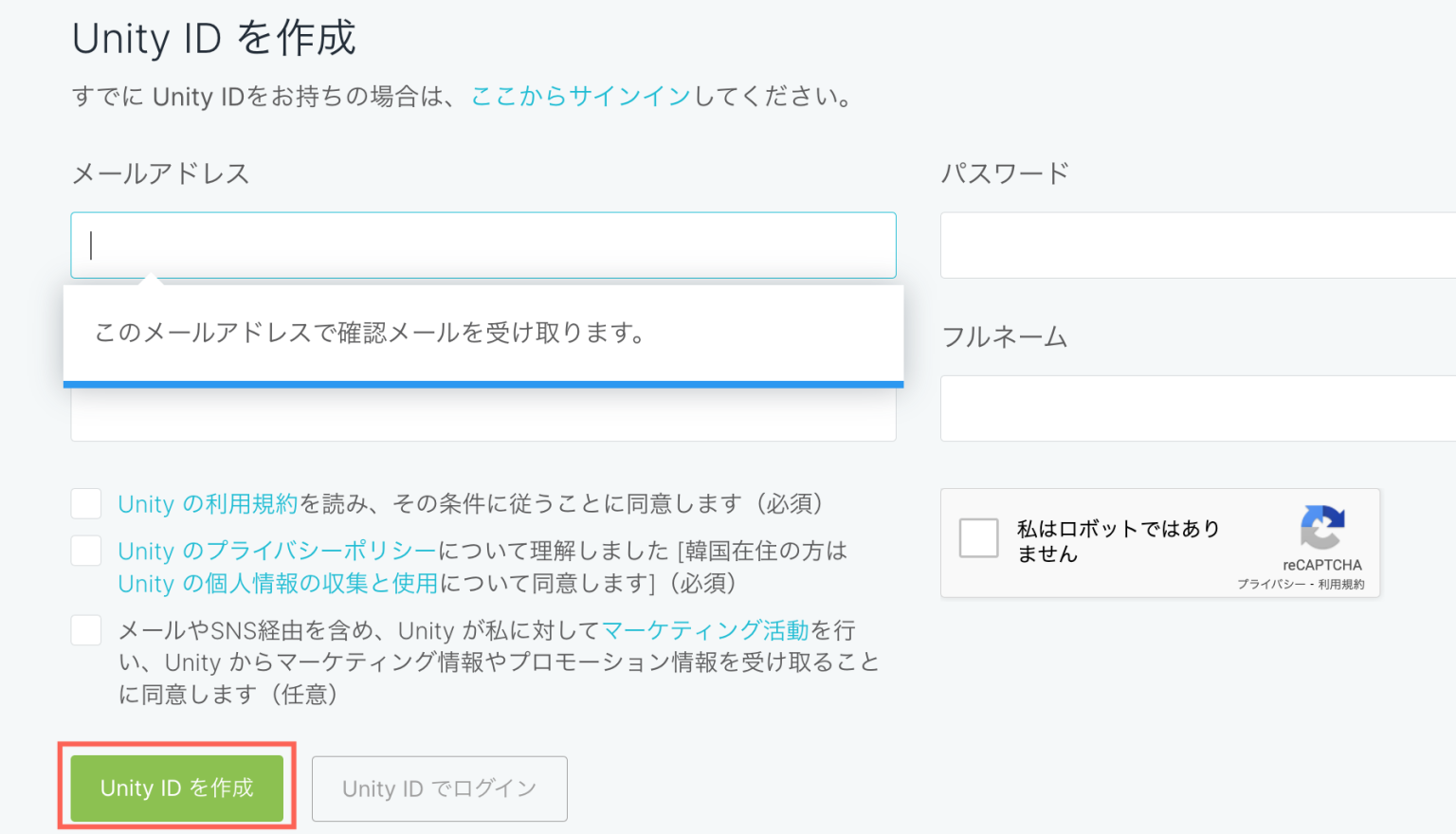This screenshot has width=1456, height=834.
Task: Open the reCAPTCHA "利用規約" link
Action: click(x=1341, y=585)
